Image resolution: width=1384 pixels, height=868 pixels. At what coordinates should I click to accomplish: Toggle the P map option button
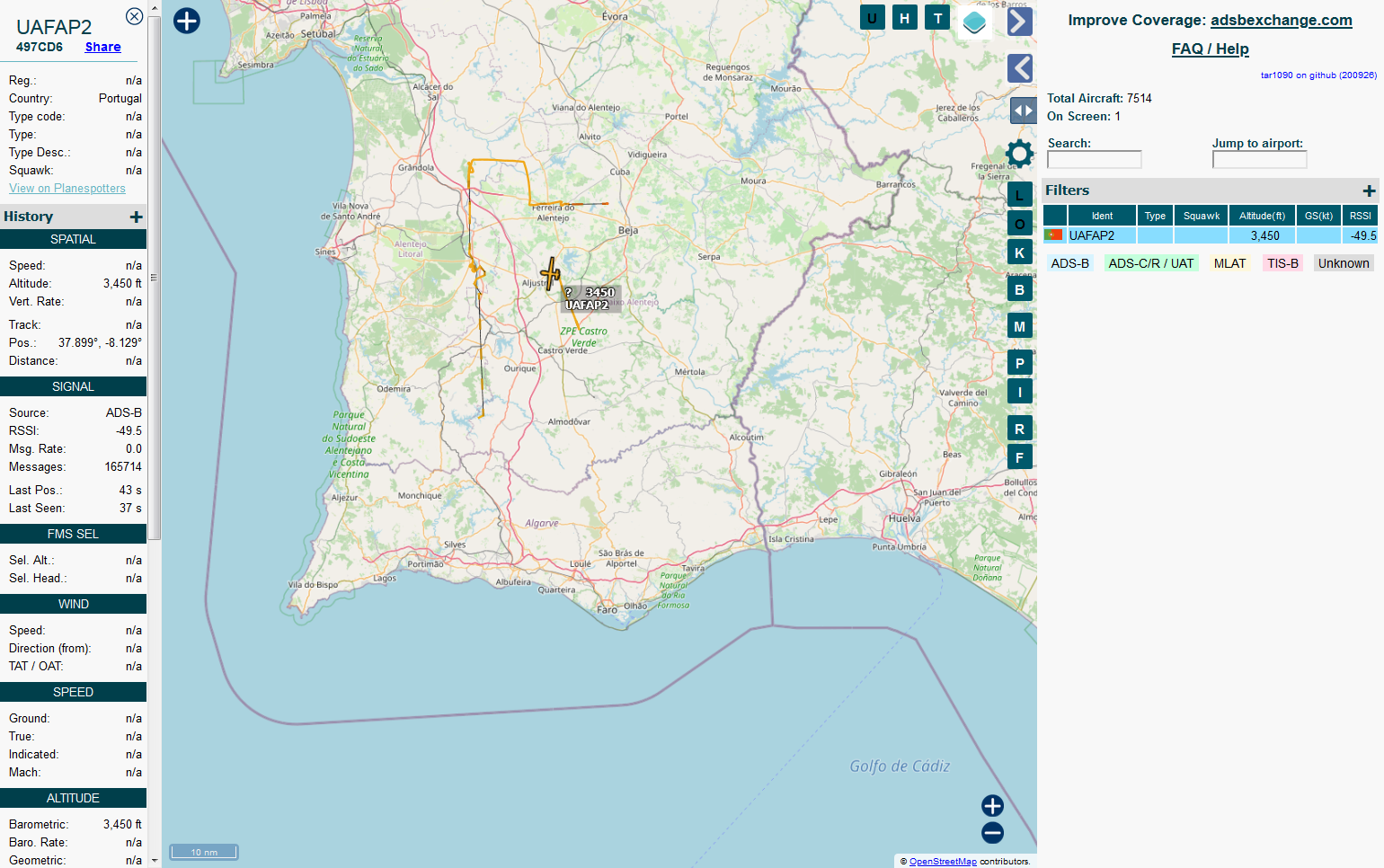1019,364
